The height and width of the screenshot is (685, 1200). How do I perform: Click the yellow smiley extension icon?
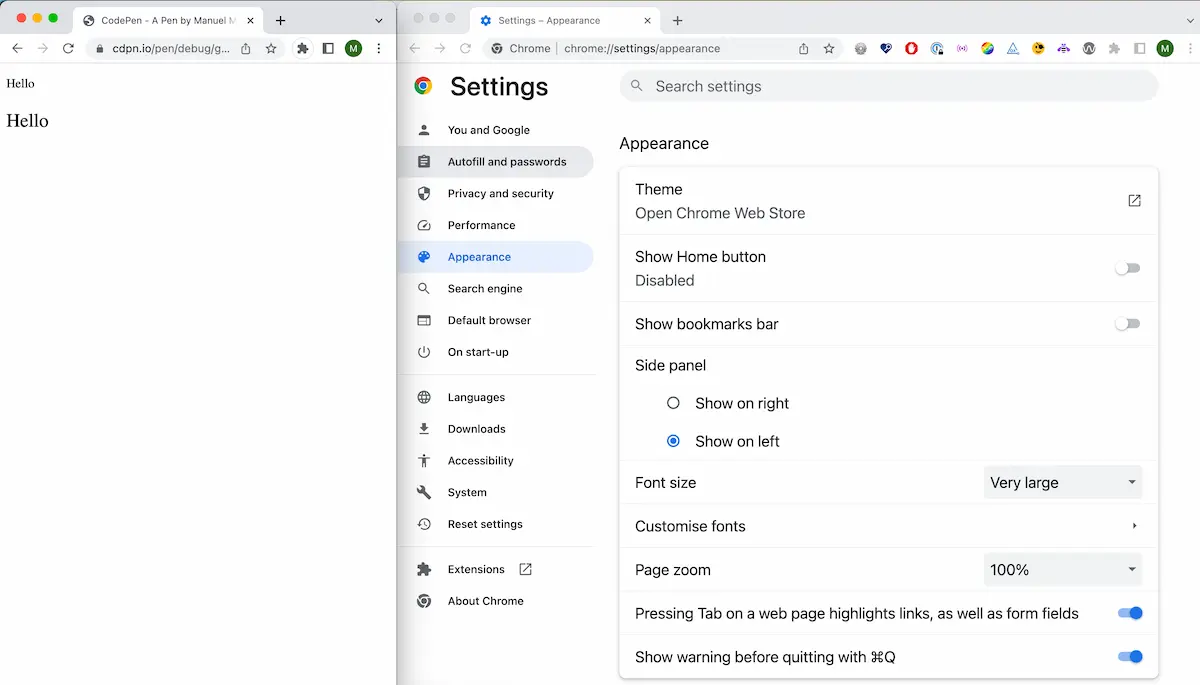click(x=1038, y=48)
